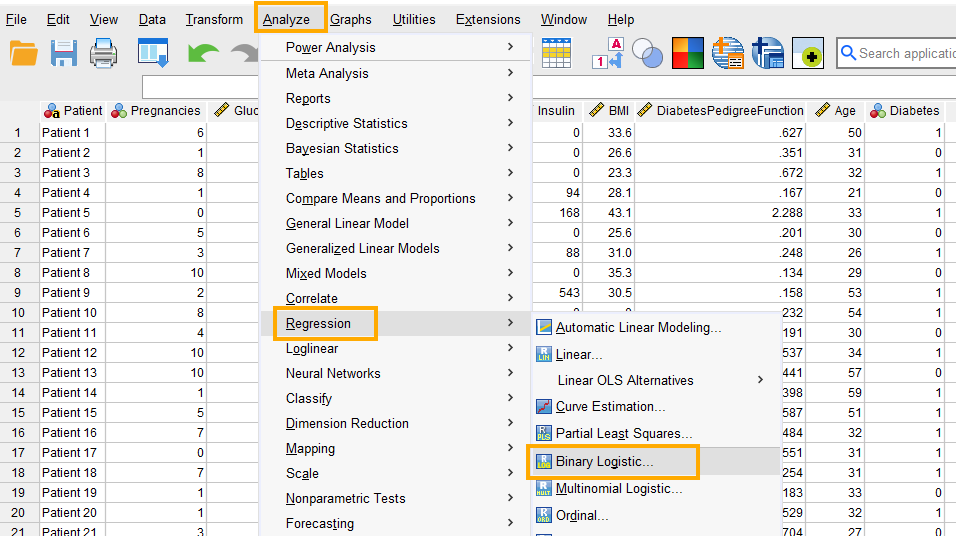
Task: Click the globe with blue table toolbar icon
Action: click(x=768, y=53)
